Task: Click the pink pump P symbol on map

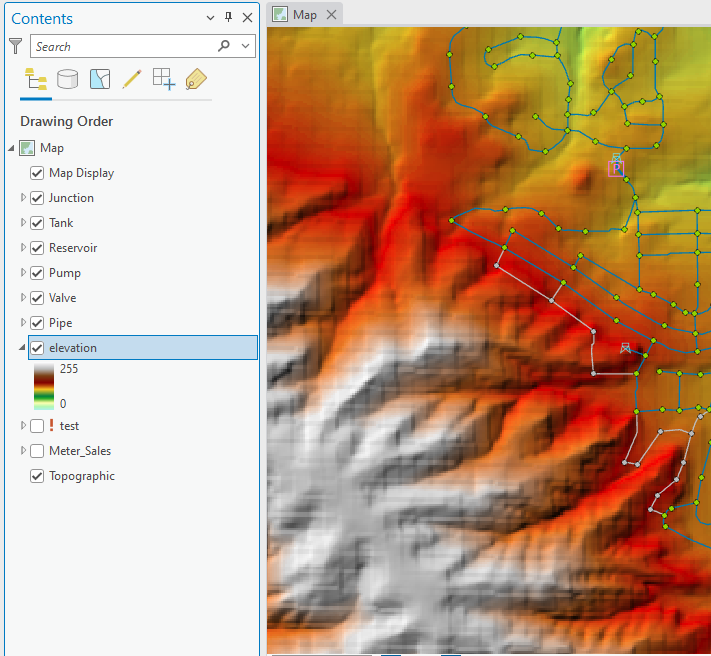Action: coord(616,169)
